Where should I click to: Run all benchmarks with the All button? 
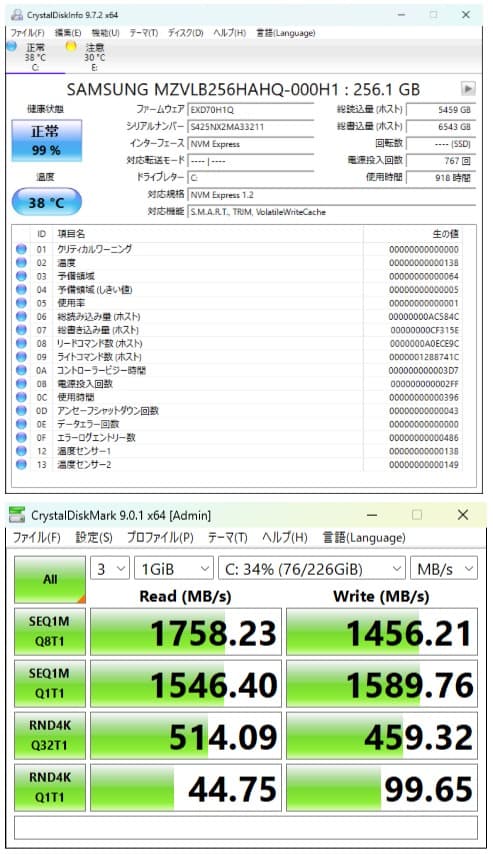(50, 580)
